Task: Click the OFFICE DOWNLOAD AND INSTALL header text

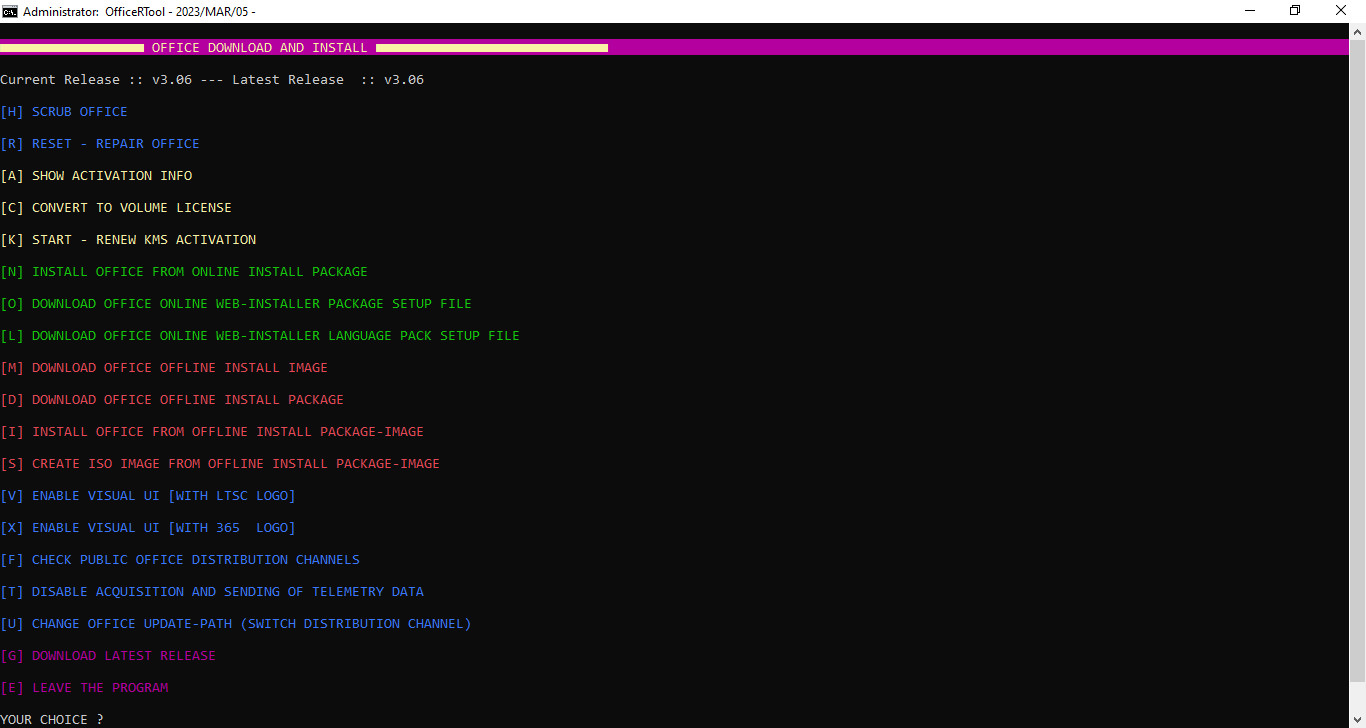Action: [260, 48]
